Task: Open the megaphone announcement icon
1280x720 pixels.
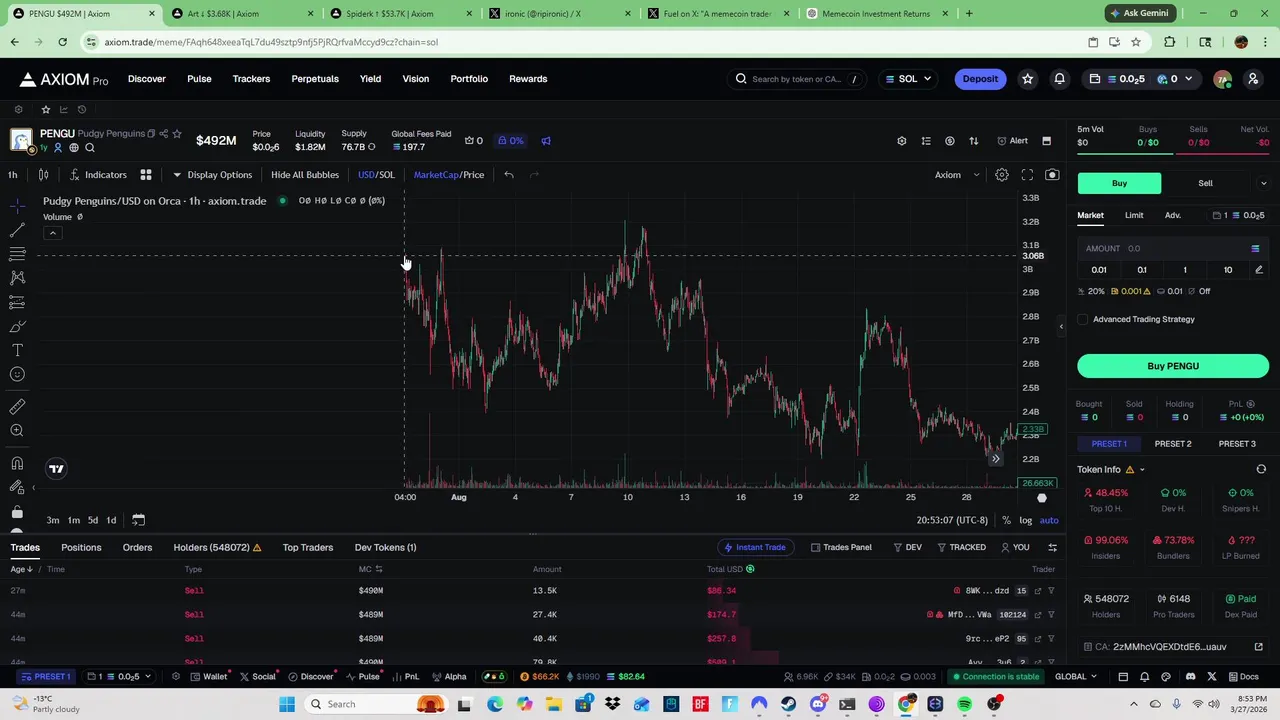Action: 546,141
